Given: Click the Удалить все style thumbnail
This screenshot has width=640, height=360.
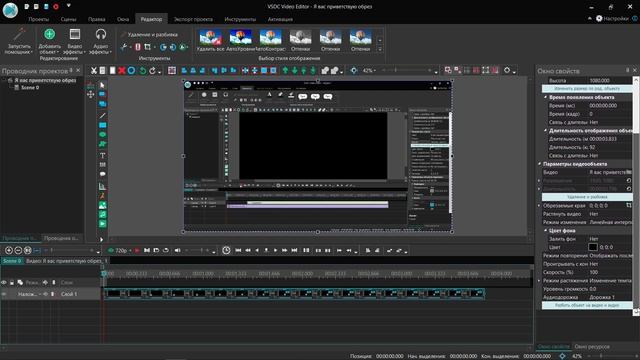Looking at the screenshot, I should point(211,40).
